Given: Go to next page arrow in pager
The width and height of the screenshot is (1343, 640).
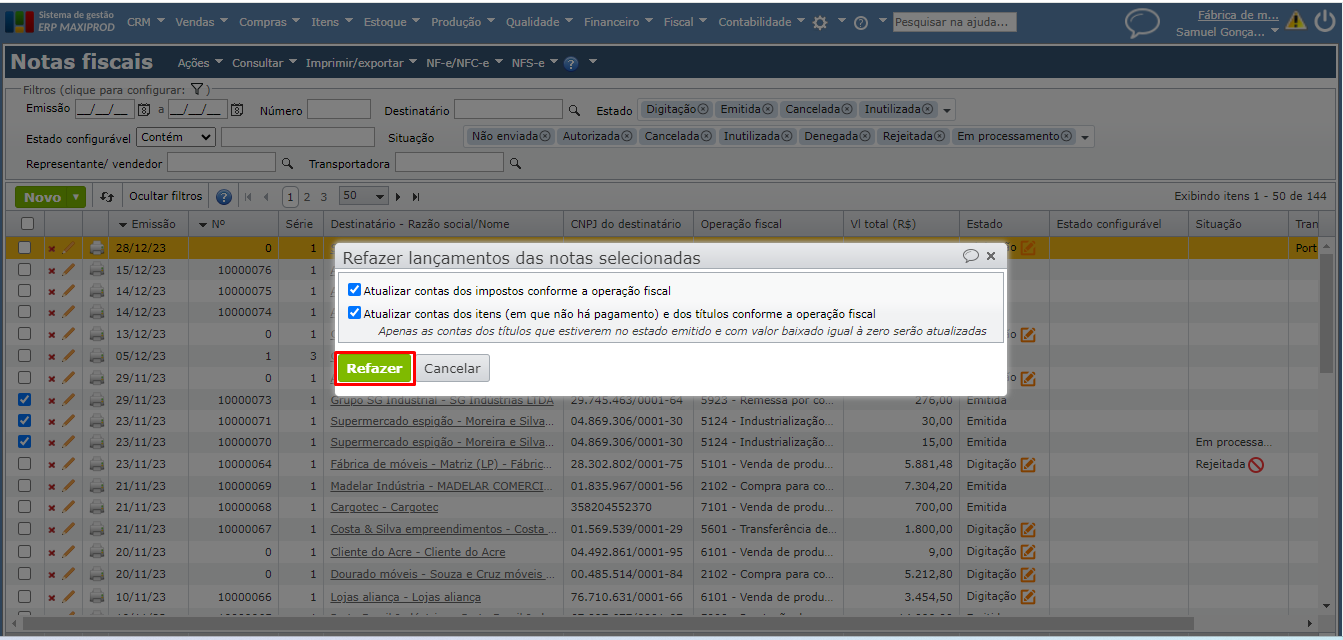Looking at the screenshot, I should [399, 197].
